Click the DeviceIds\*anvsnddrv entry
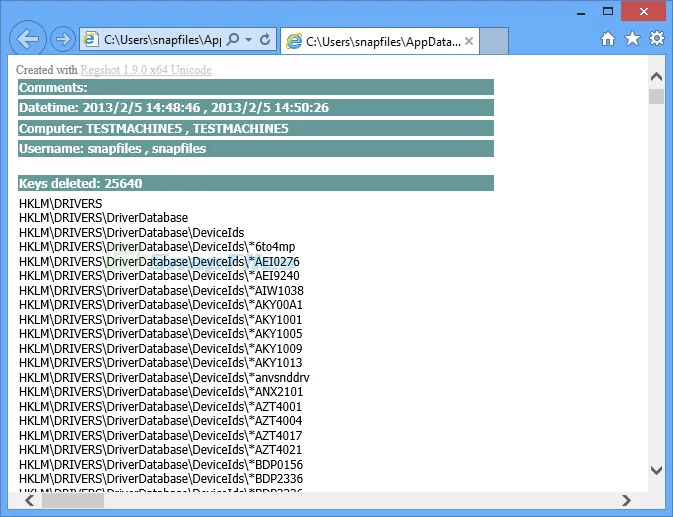 [164, 378]
